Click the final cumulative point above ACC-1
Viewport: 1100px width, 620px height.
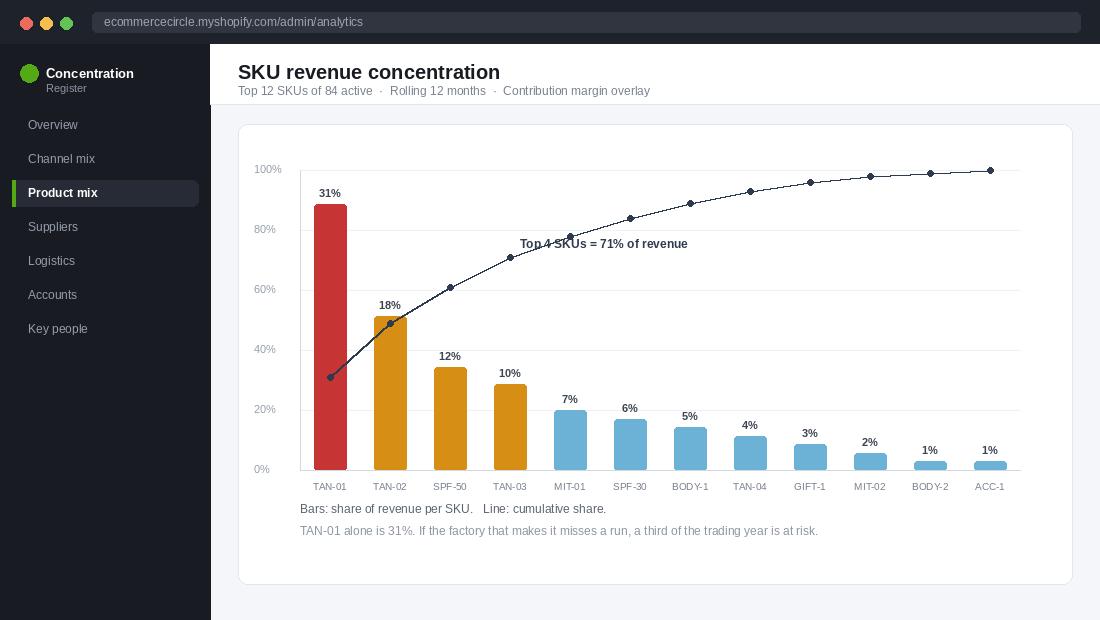coord(990,170)
